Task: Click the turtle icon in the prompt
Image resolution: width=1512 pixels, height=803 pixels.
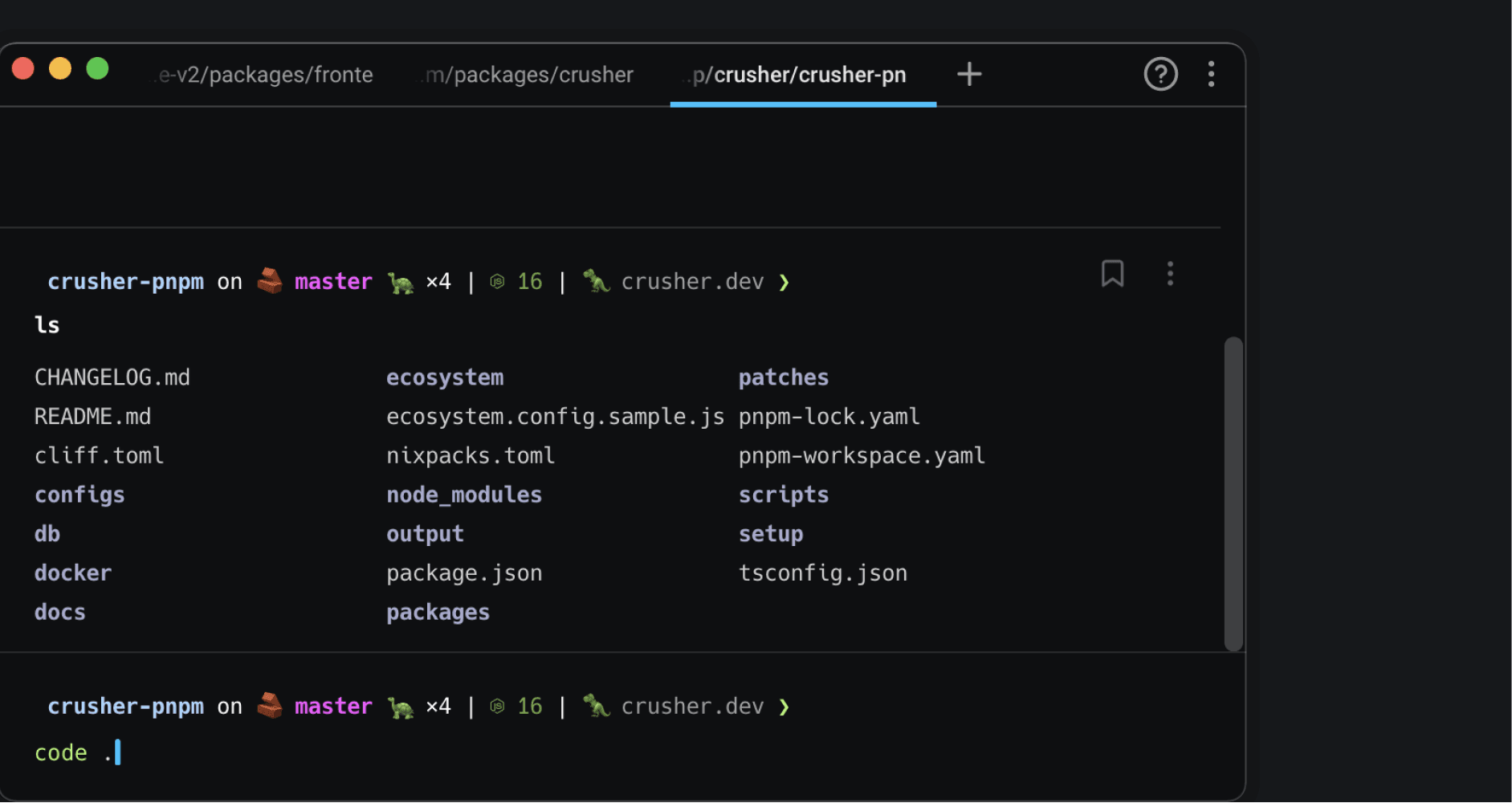Action: coord(401,281)
